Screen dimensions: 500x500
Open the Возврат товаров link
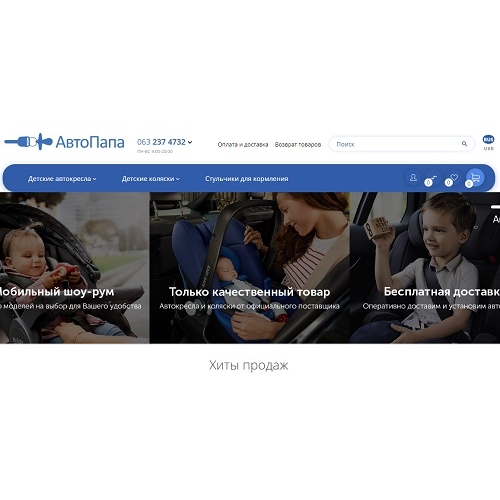(298, 145)
